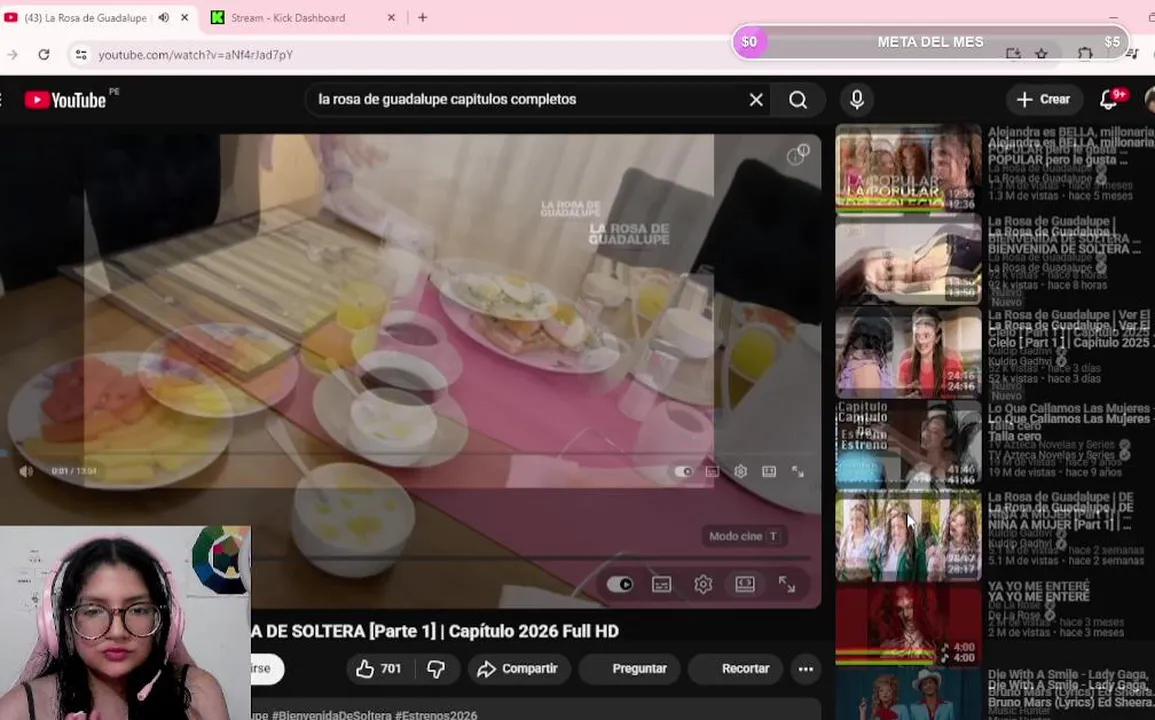Open the video info card icon
The image size is (1155, 720).
click(796, 155)
